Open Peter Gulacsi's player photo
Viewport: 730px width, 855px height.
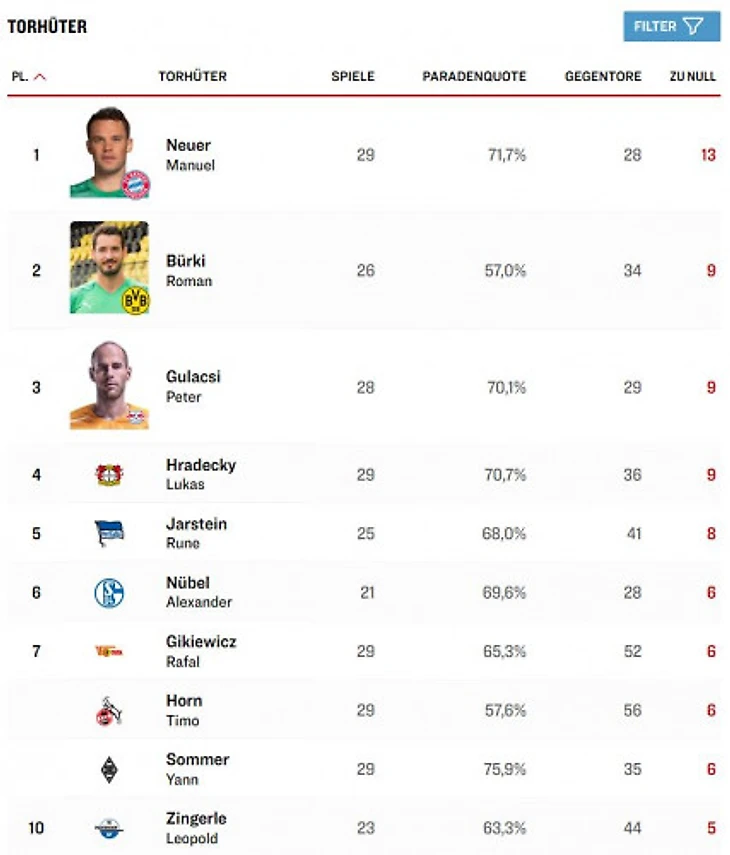pos(108,385)
